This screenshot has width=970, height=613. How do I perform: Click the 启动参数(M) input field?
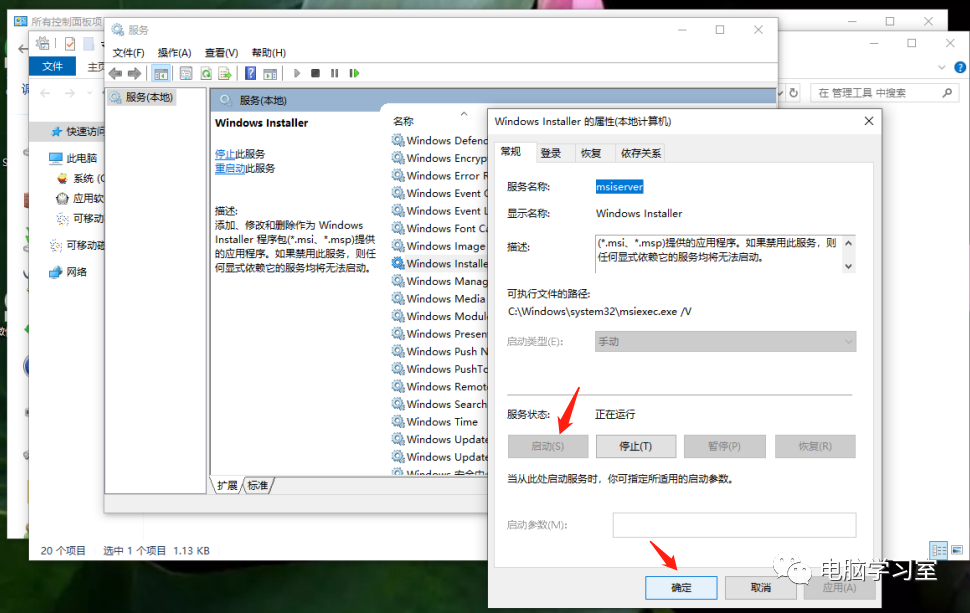[x=734, y=525]
